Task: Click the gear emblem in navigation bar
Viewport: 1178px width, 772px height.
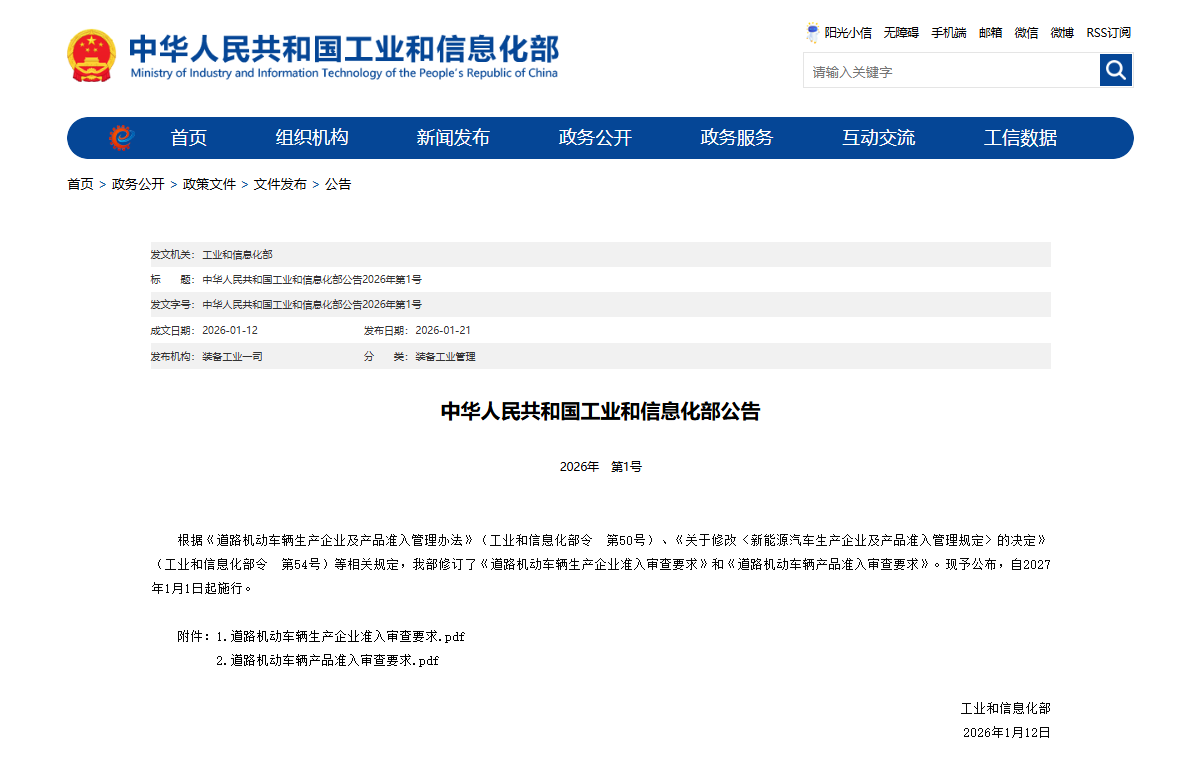Action: (122, 137)
